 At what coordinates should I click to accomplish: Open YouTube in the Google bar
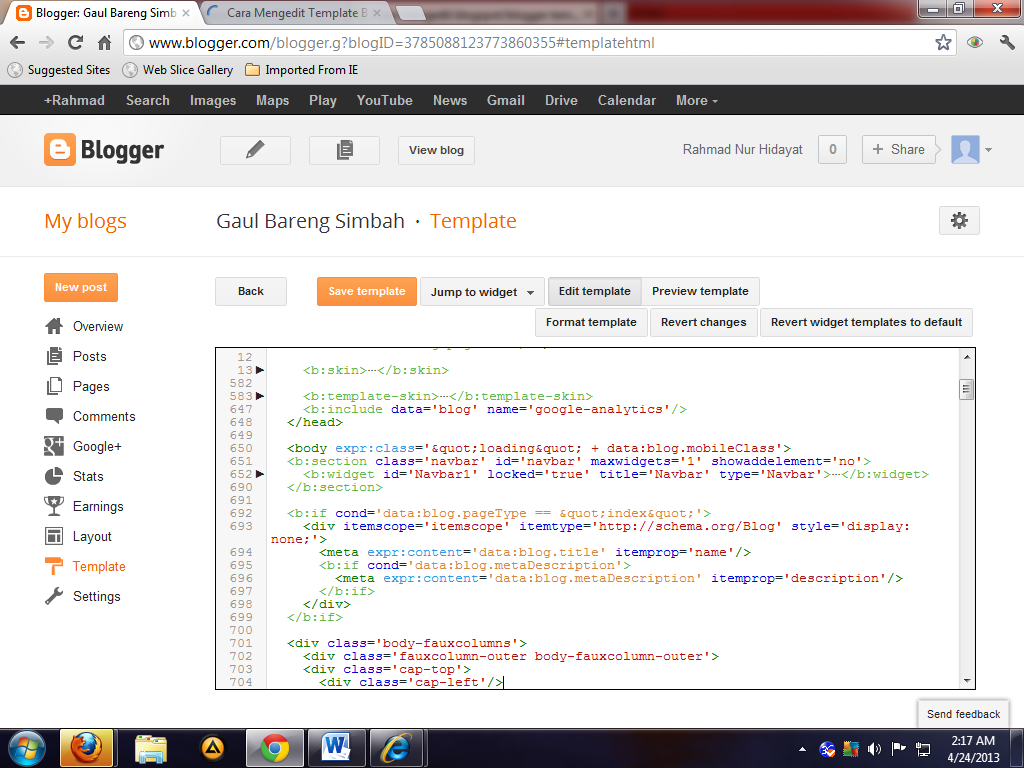(385, 101)
